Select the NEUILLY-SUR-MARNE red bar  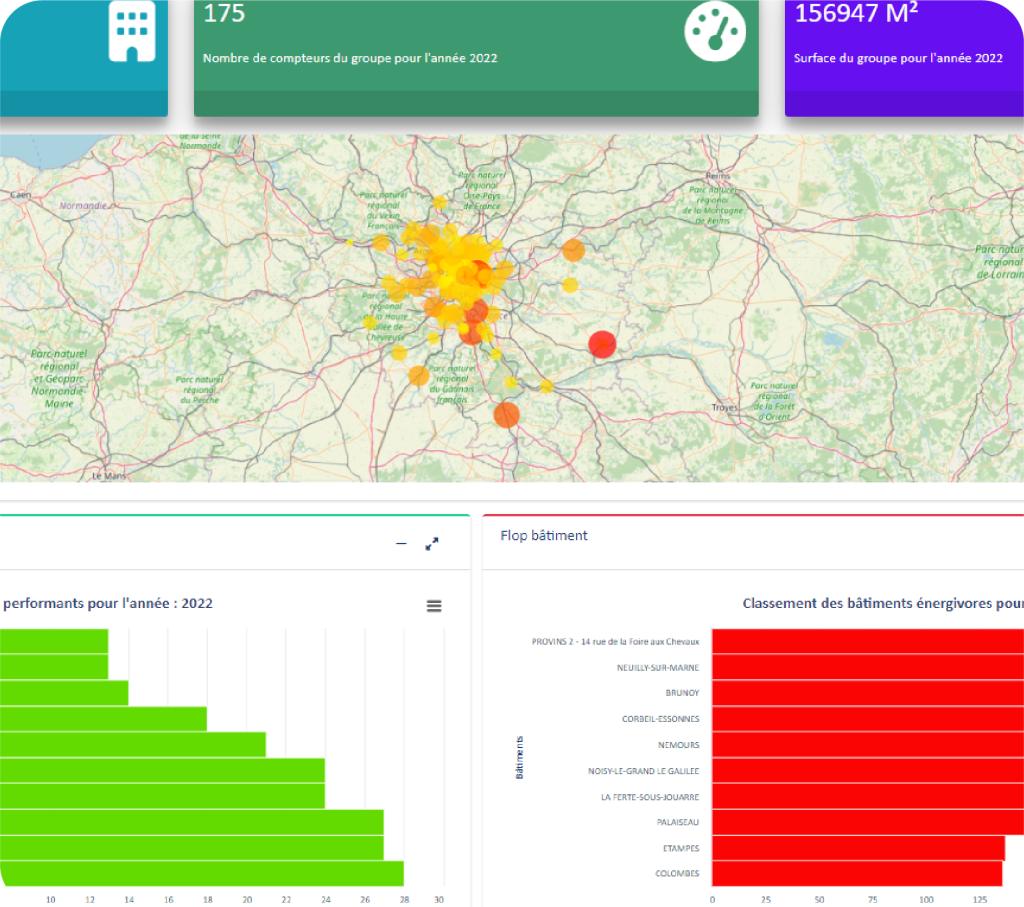[x=868, y=667]
